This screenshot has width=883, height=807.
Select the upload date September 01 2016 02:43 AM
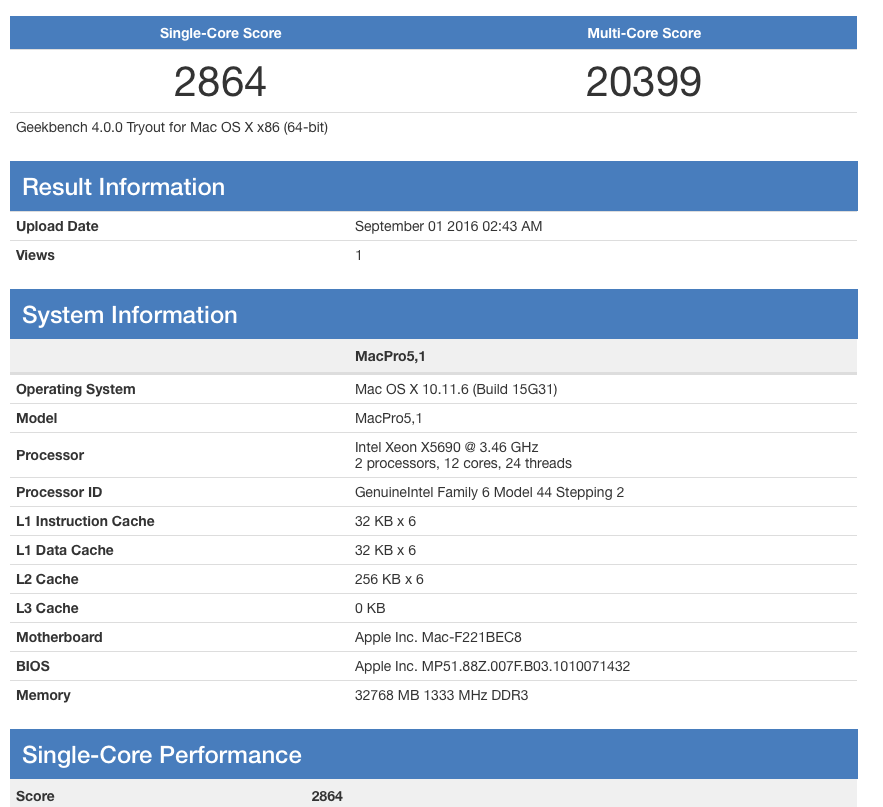tap(448, 226)
